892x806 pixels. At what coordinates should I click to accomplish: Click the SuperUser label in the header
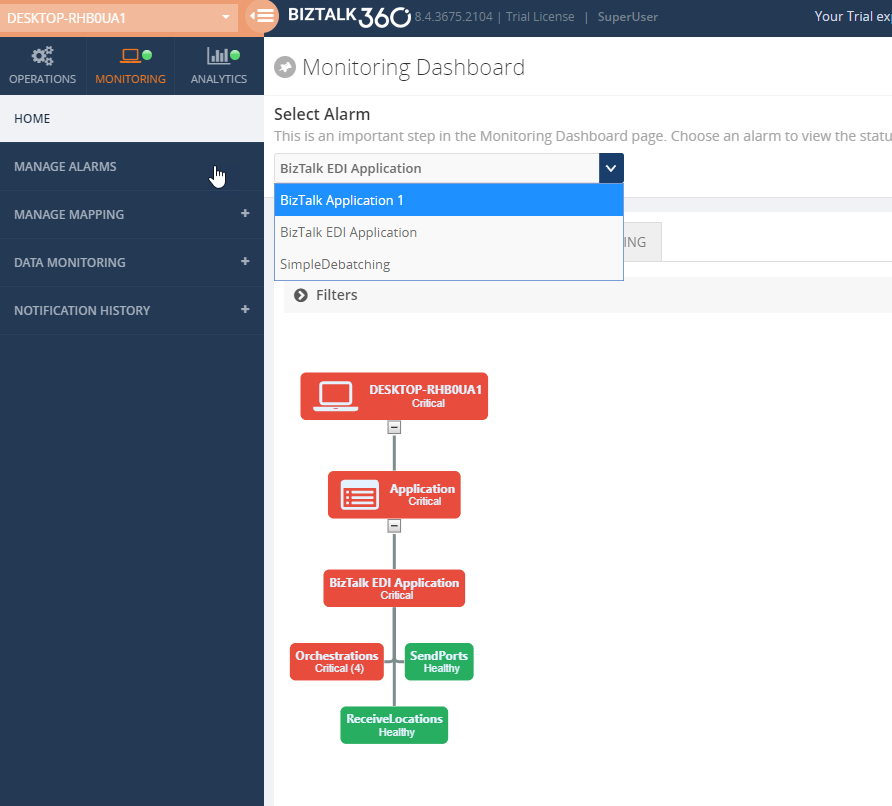pyautogui.click(x=627, y=17)
